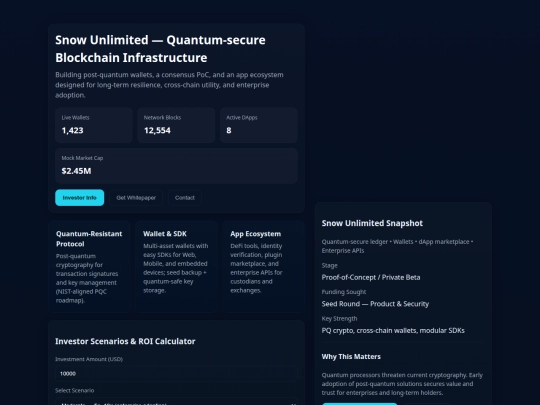
Task: Click the Live Wallets stat card
Action: click(x=94, y=125)
